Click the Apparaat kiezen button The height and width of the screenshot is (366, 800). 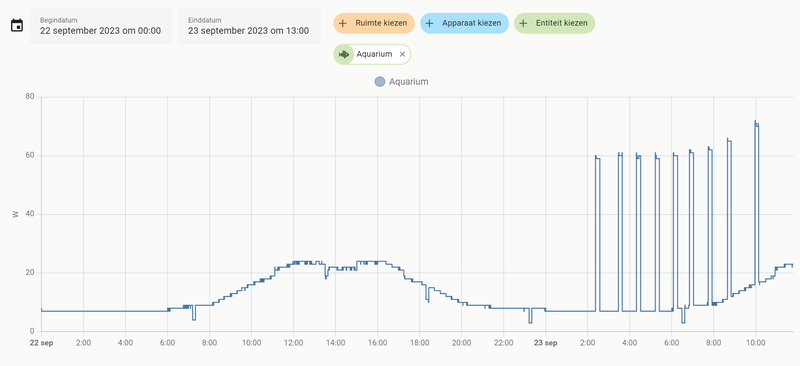(x=464, y=23)
